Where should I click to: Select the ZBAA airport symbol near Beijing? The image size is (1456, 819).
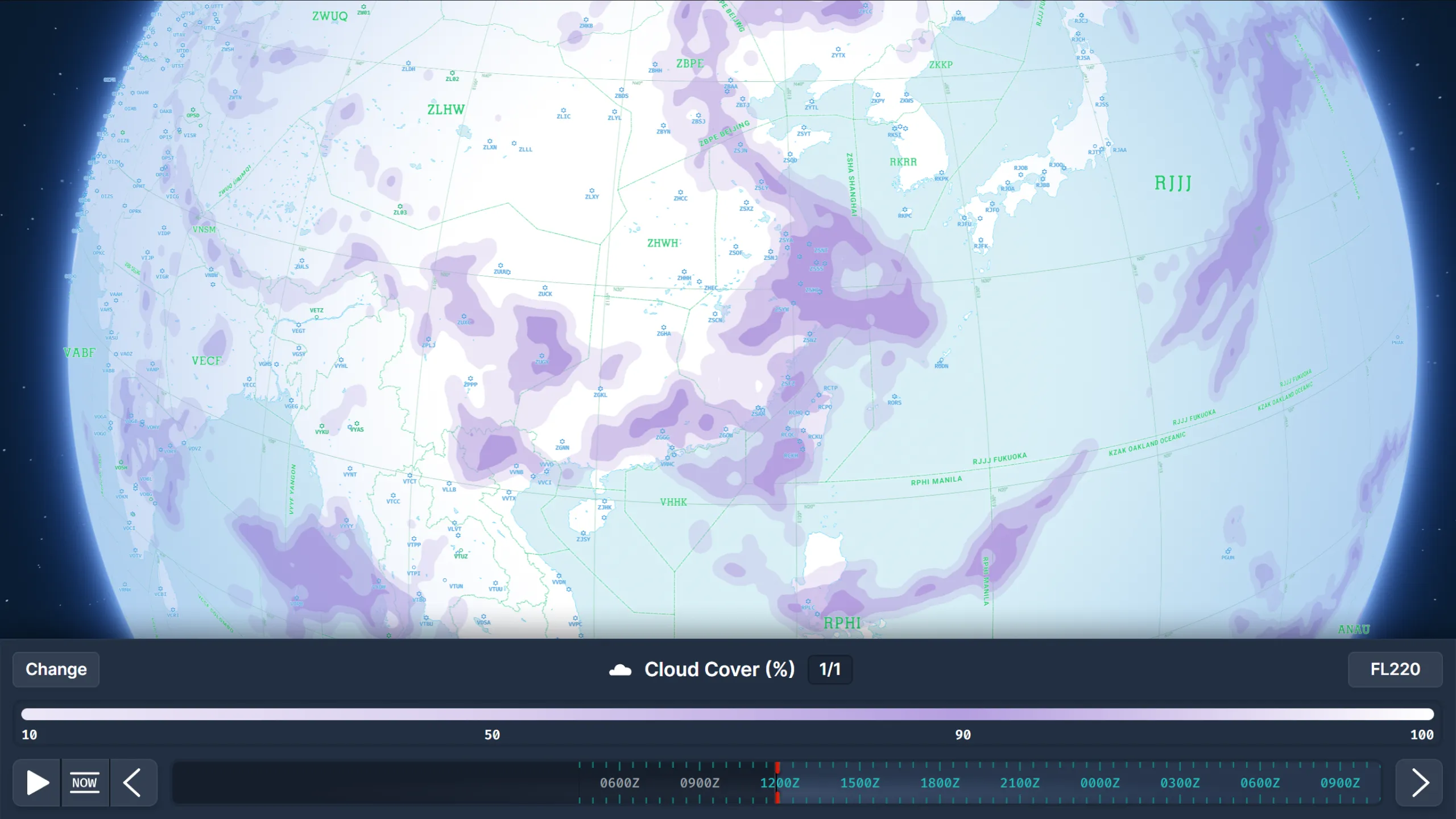pos(730,80)
